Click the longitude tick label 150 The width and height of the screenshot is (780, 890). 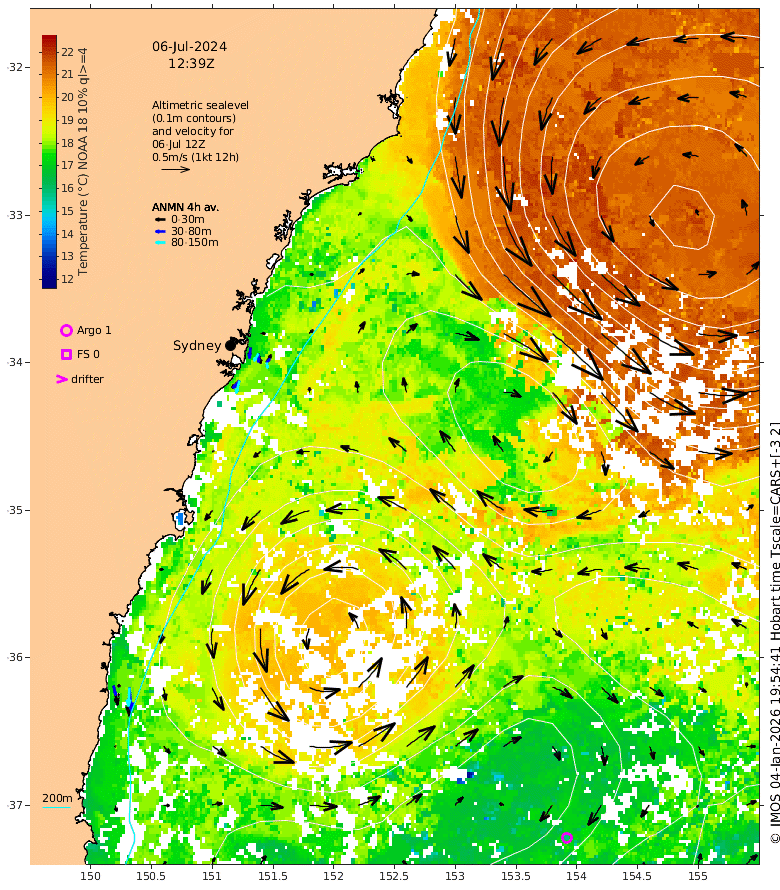pyautogui.click(x=90, y=876)
